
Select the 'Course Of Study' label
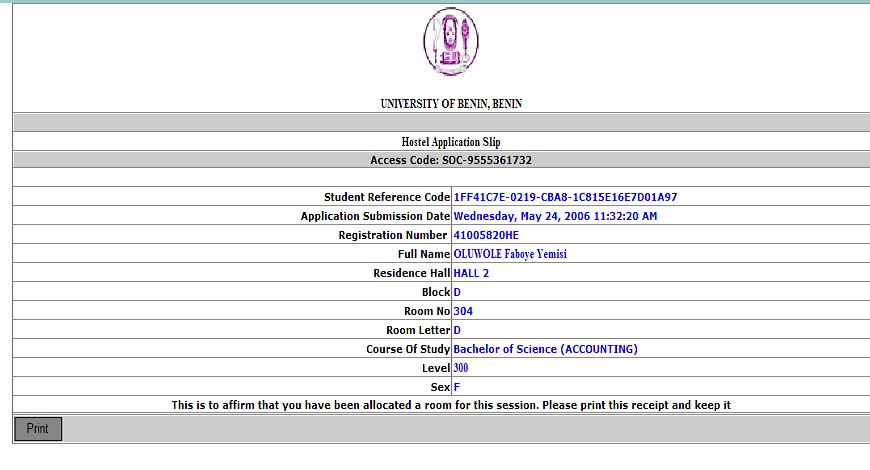pos(408,349)
